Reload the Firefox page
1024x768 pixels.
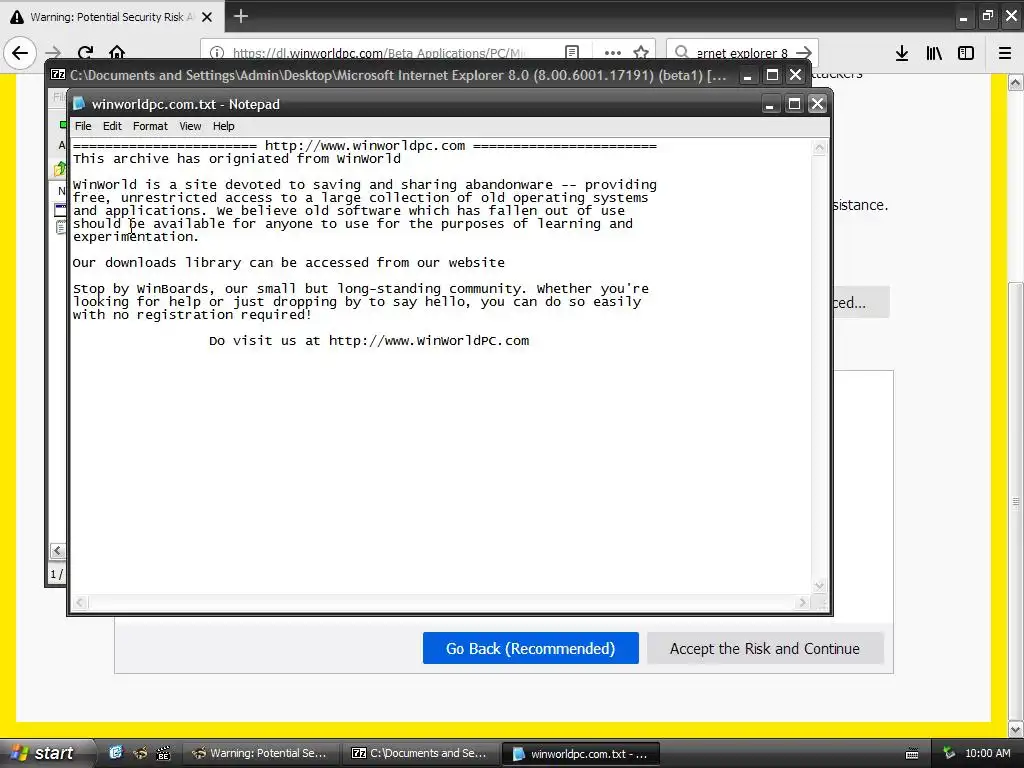click(x=85, y=52)
